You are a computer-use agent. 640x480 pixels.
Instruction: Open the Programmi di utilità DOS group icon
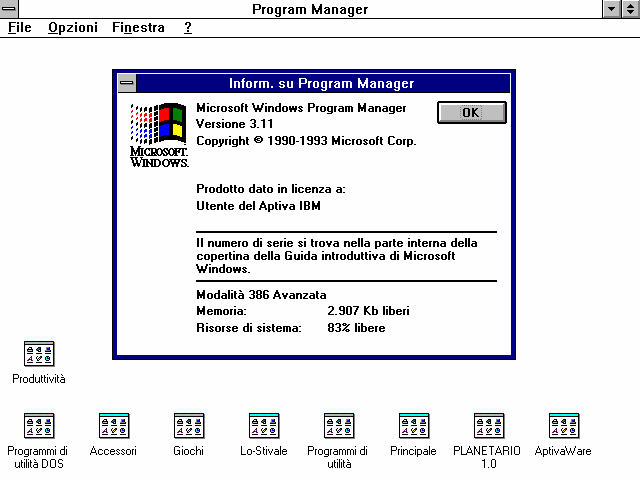[x=39, y=425]
